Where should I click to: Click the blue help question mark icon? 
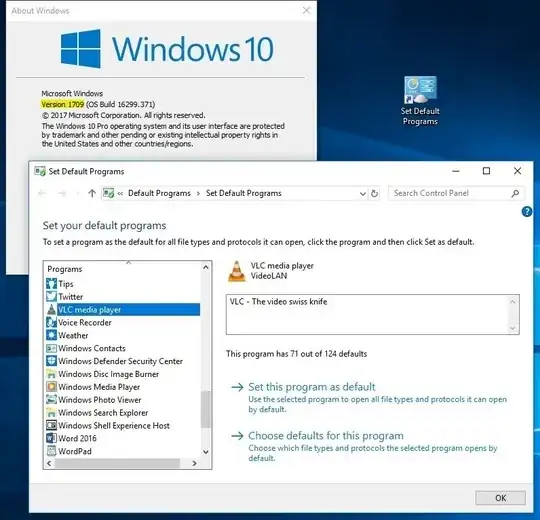[x=527, y=211]
